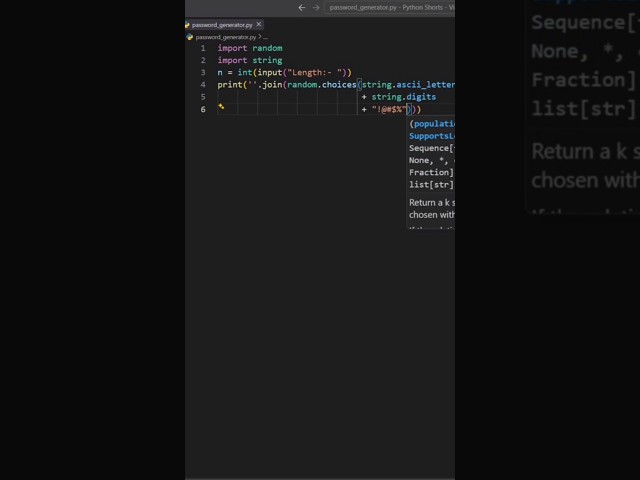Viewport: 640px width, 480px height.
Task: Click the Python file icon in breadcrumb
Action: [x=190, y=37]
